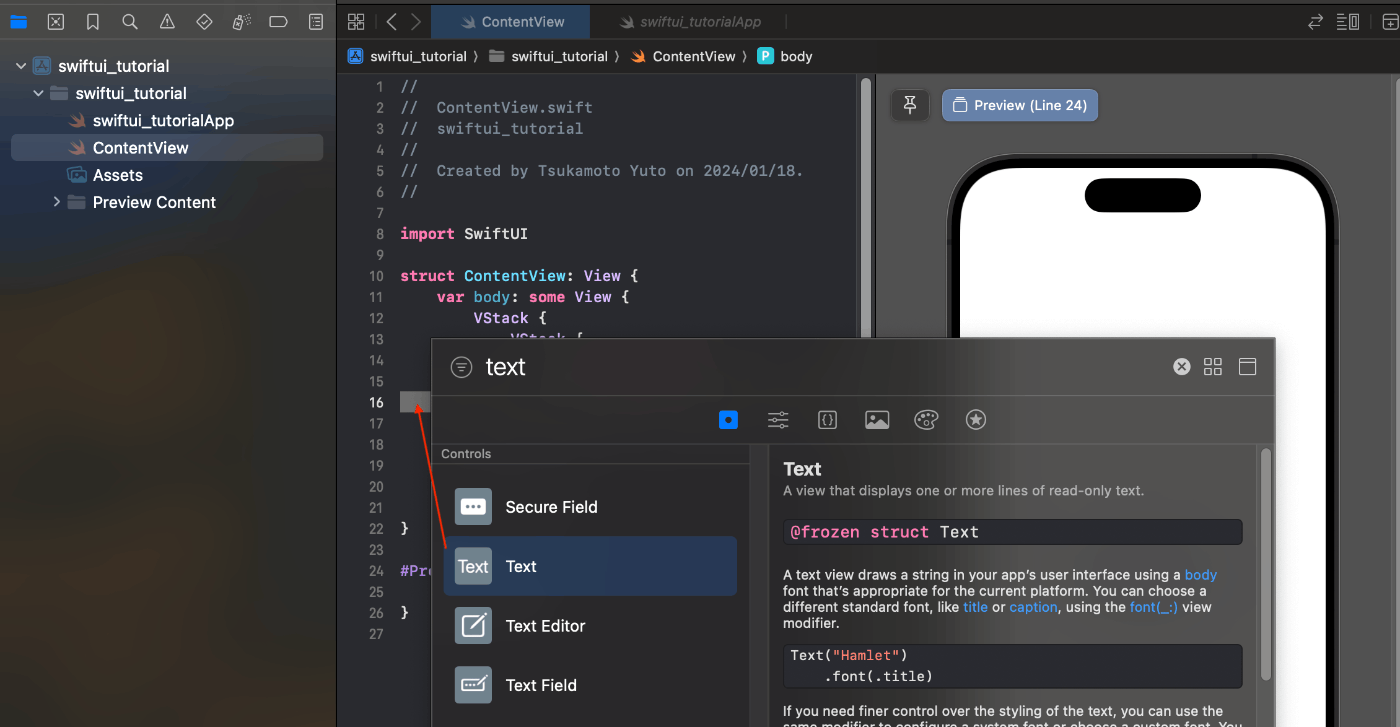Image resolution: width=1400 pixels, height=727 pixels.
Task: Open the Debug navigator spray icon
Action: click(241, 21)
